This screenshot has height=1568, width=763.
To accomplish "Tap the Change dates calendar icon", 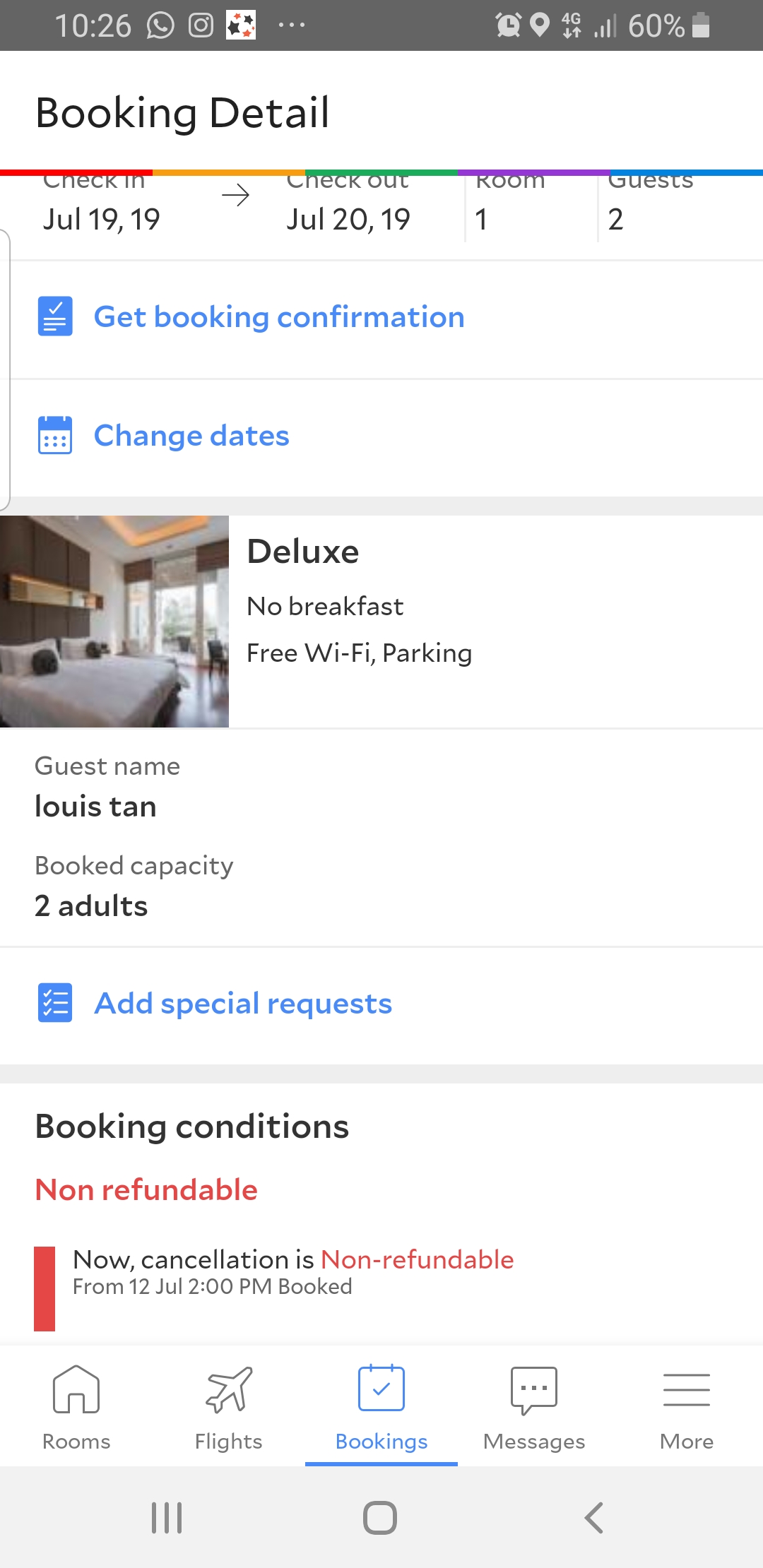I will 55,435.
